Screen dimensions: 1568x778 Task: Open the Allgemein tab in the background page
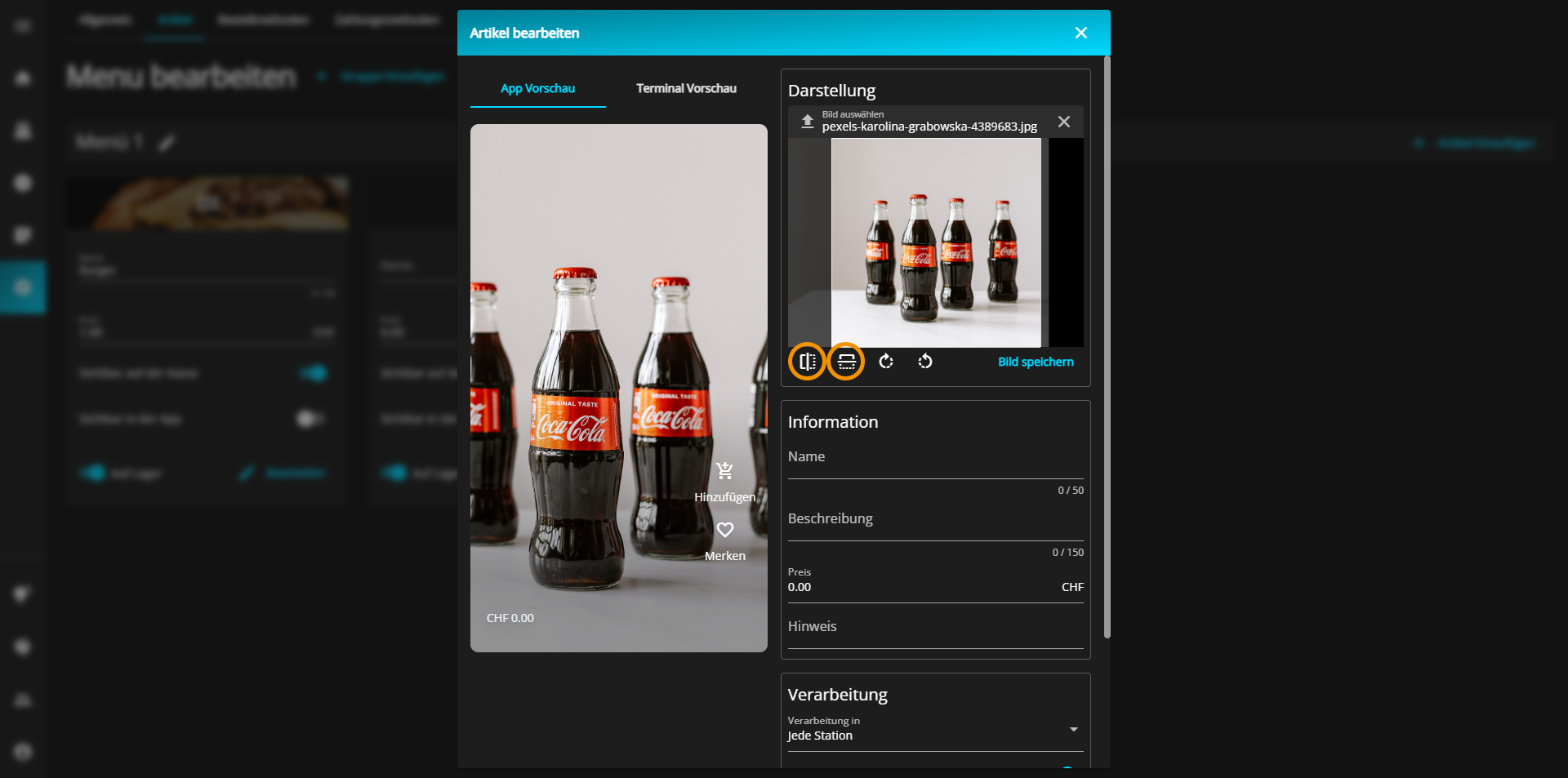click(105, 20)
